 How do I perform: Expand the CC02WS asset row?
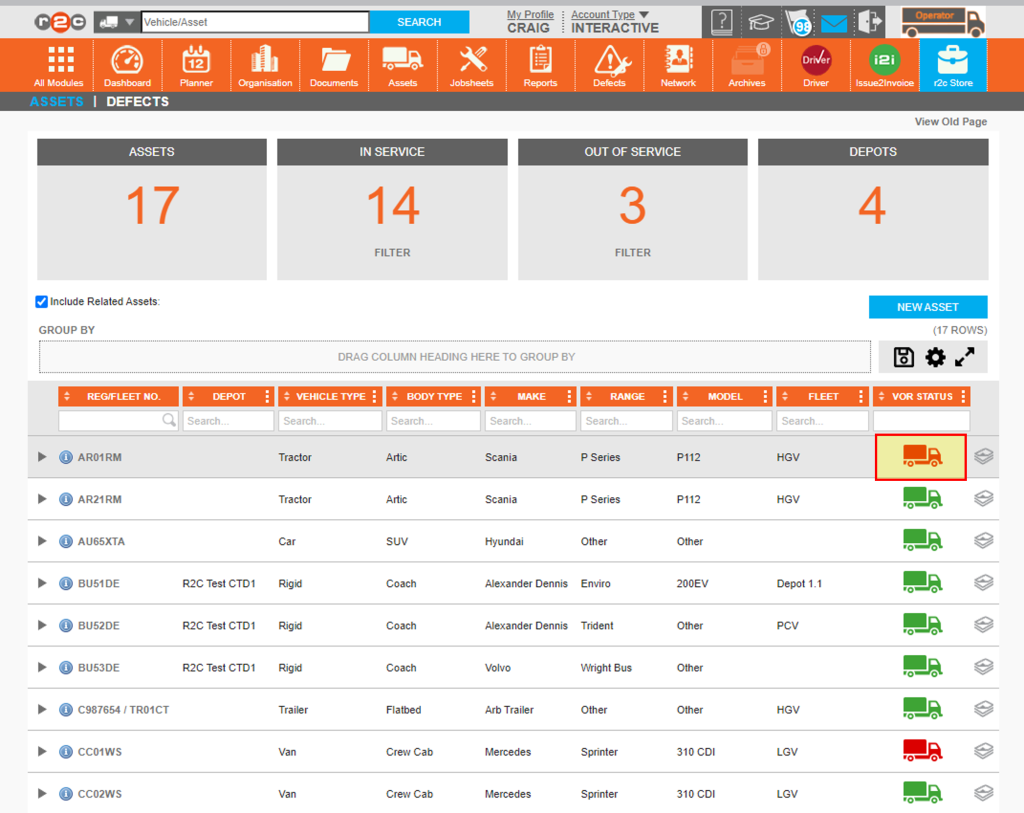42,793
